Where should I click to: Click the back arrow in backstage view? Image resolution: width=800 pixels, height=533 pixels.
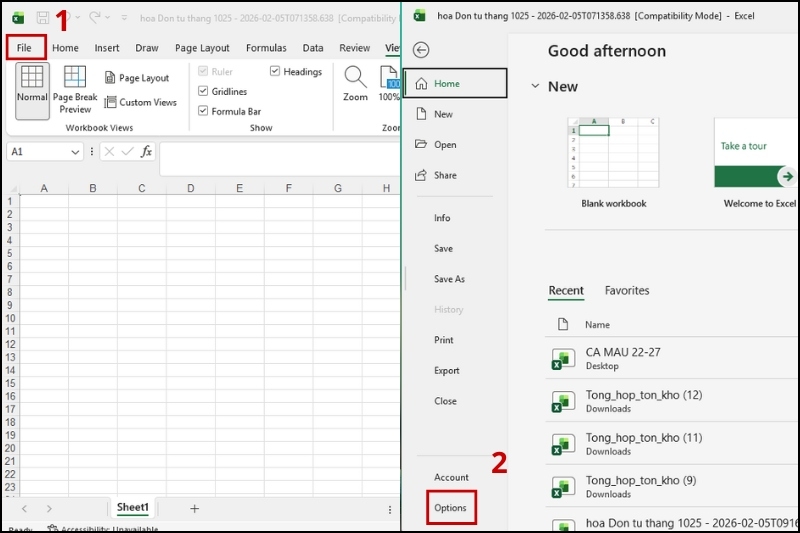[421, 50]
